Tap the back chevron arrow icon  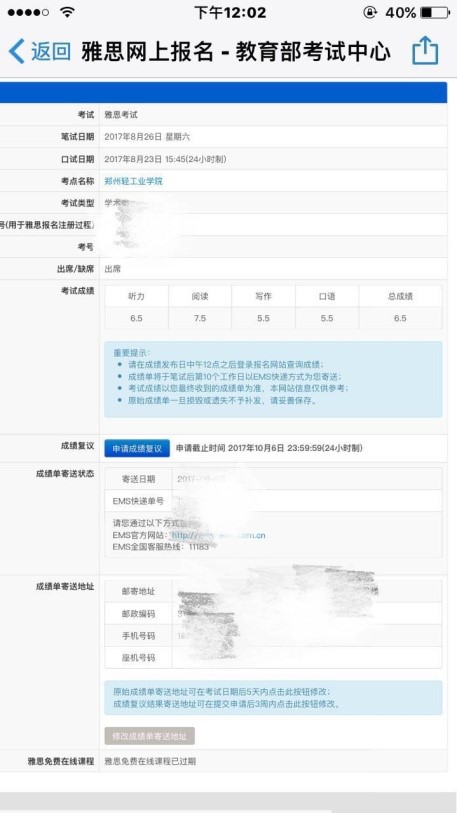[17, 51]
